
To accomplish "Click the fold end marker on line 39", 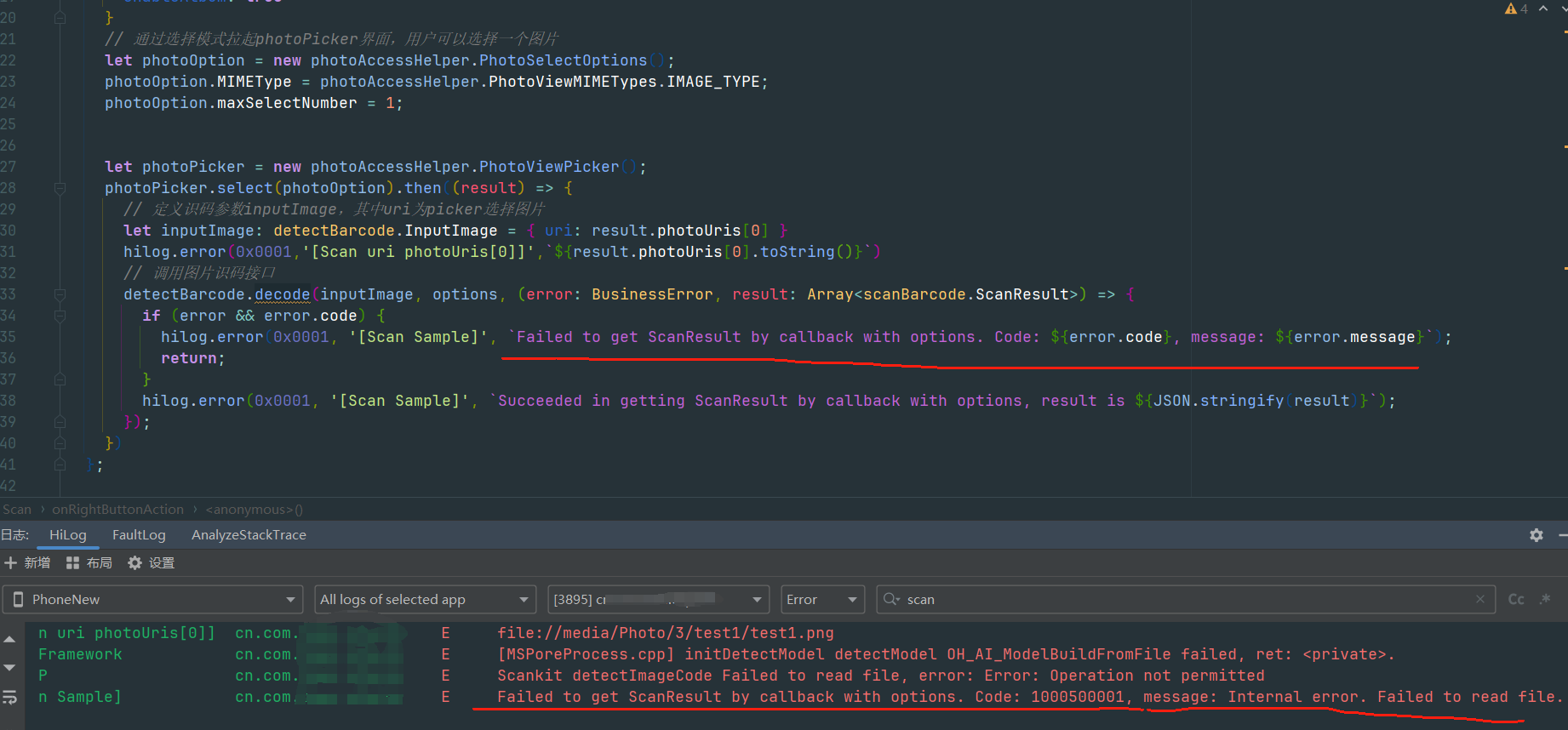I will pyautogui.click(x=60, y=422).
